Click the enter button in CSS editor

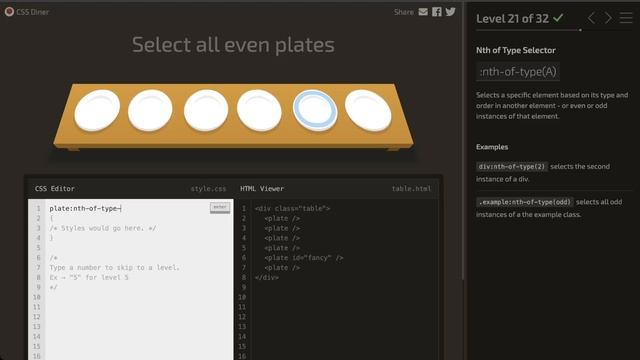coord(220,207)
